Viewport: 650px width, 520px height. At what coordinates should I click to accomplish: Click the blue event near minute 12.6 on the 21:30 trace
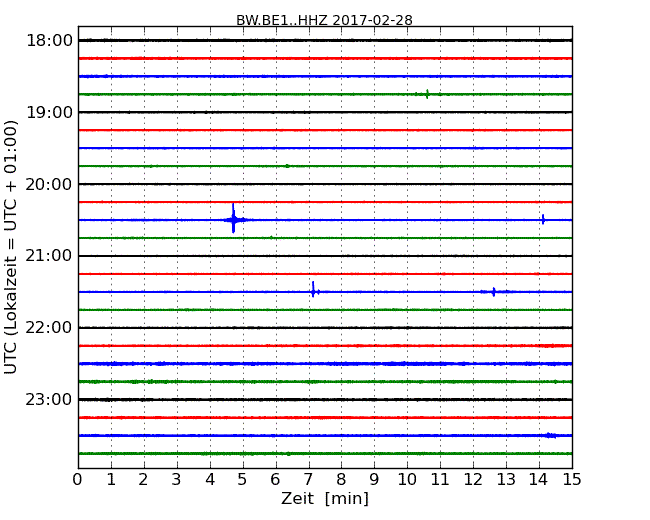pos(494,292)
